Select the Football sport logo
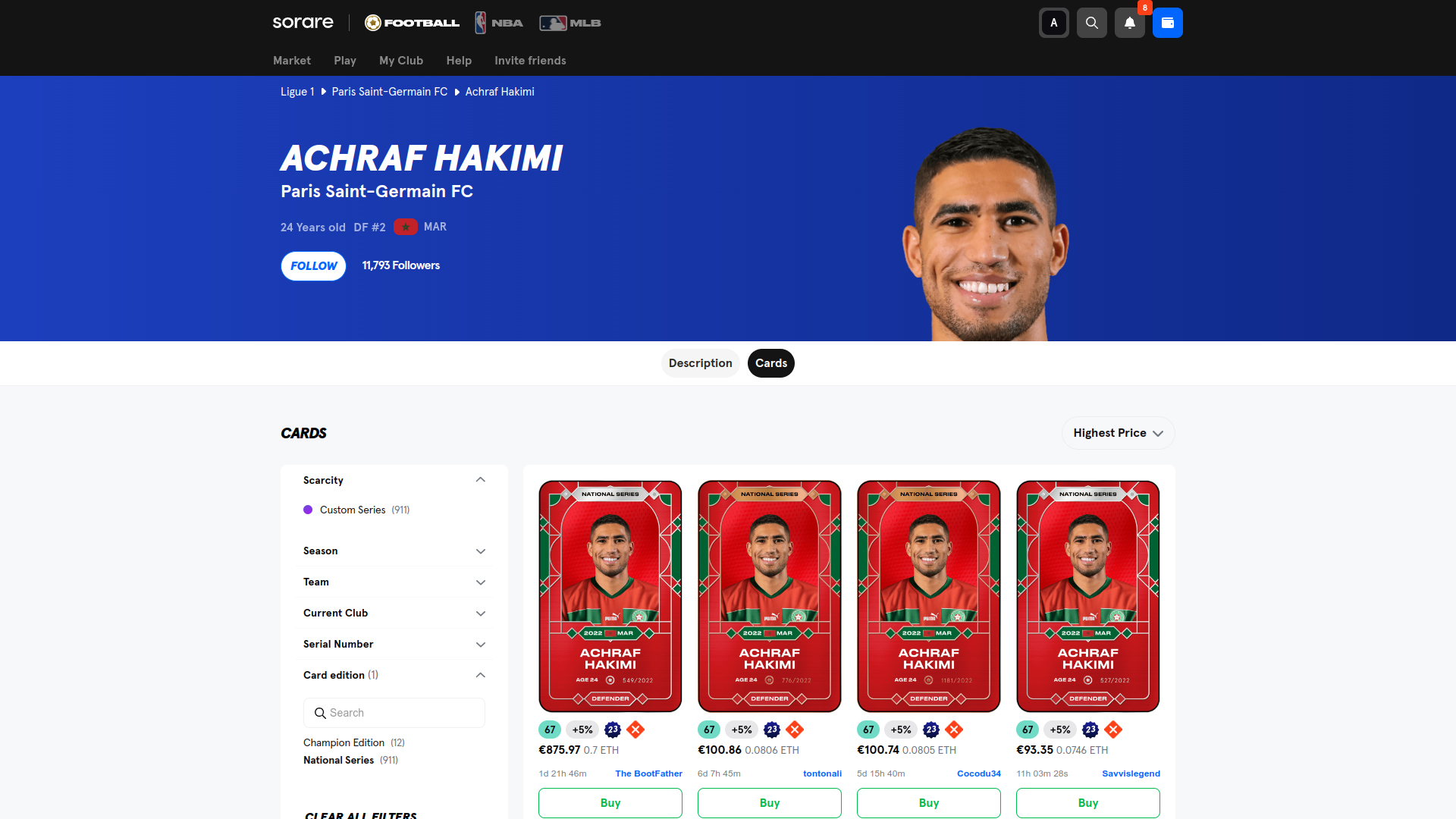1456x819 pixels. click(x=412, y=23)
